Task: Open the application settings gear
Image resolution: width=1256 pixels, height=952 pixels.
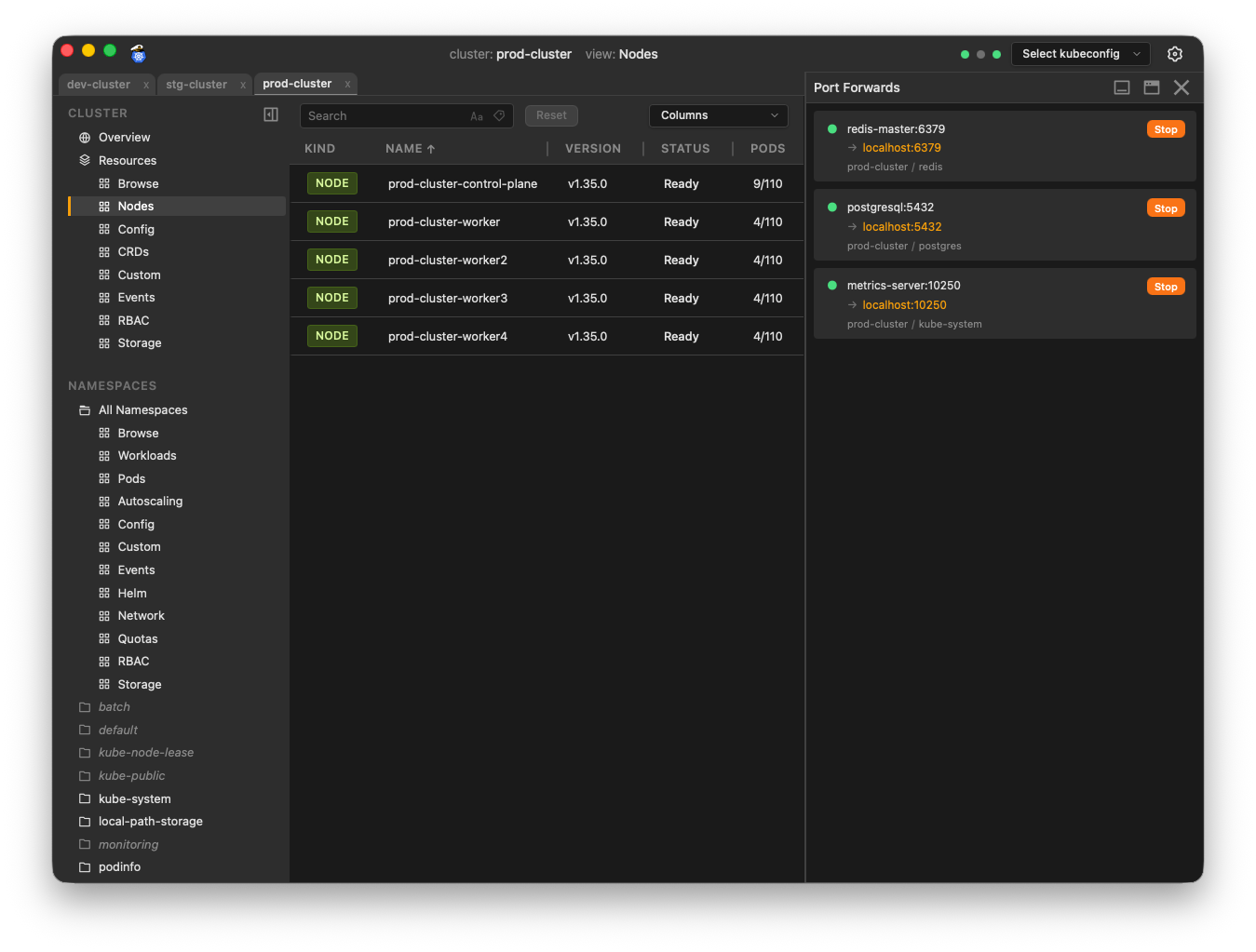Action: 1175,54
